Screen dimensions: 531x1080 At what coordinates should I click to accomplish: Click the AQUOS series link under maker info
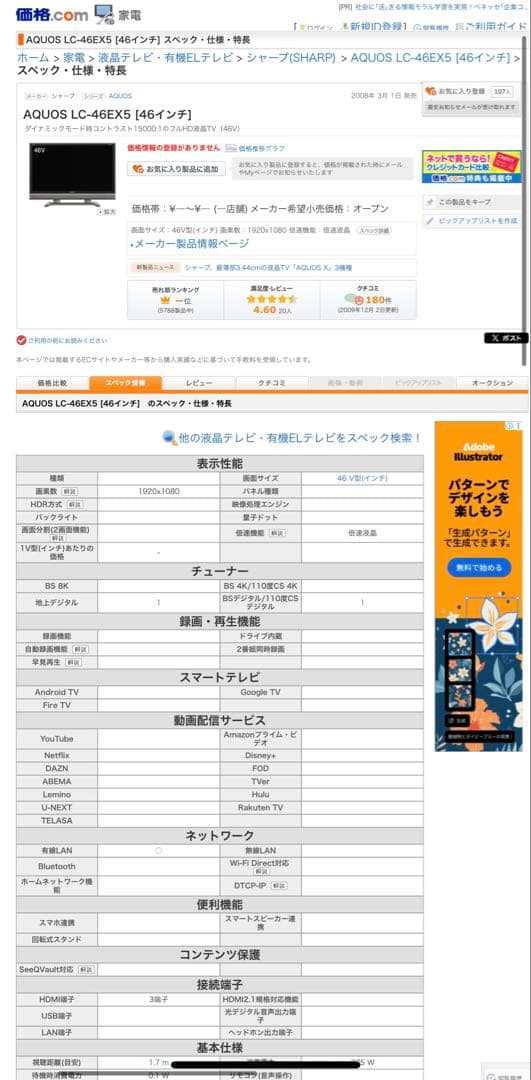120,96
